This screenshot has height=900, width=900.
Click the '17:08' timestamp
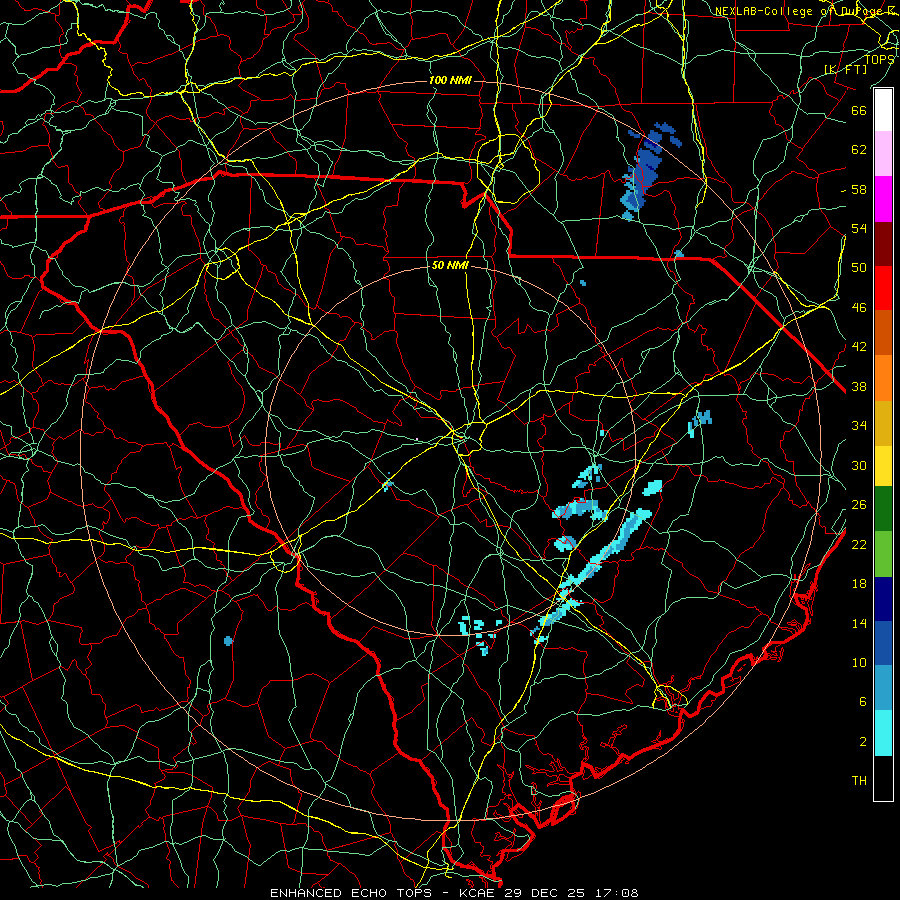(615, 893)
